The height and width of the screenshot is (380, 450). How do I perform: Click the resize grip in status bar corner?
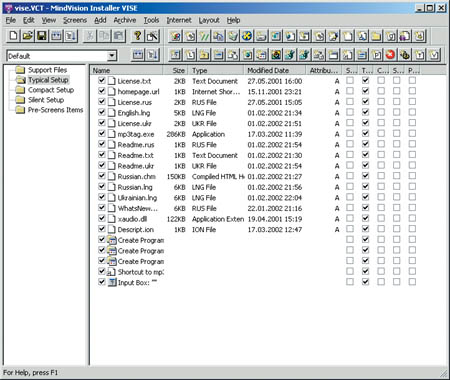(444, 373)
